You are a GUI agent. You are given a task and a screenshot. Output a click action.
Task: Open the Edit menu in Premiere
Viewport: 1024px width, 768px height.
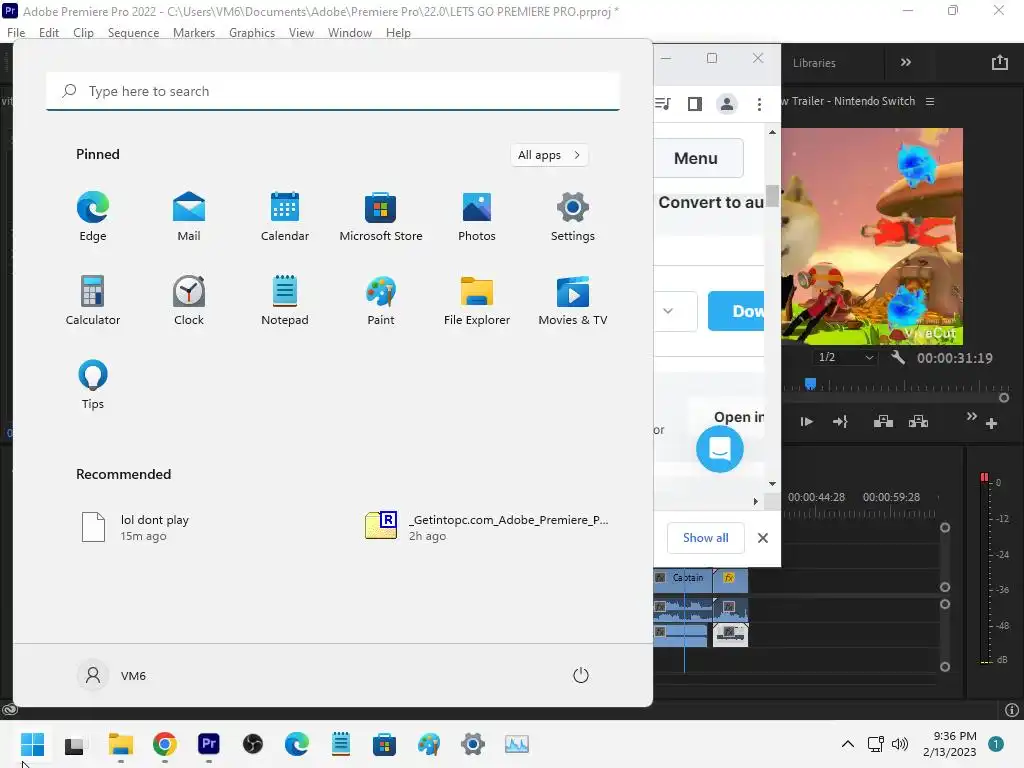pos(48,33)
